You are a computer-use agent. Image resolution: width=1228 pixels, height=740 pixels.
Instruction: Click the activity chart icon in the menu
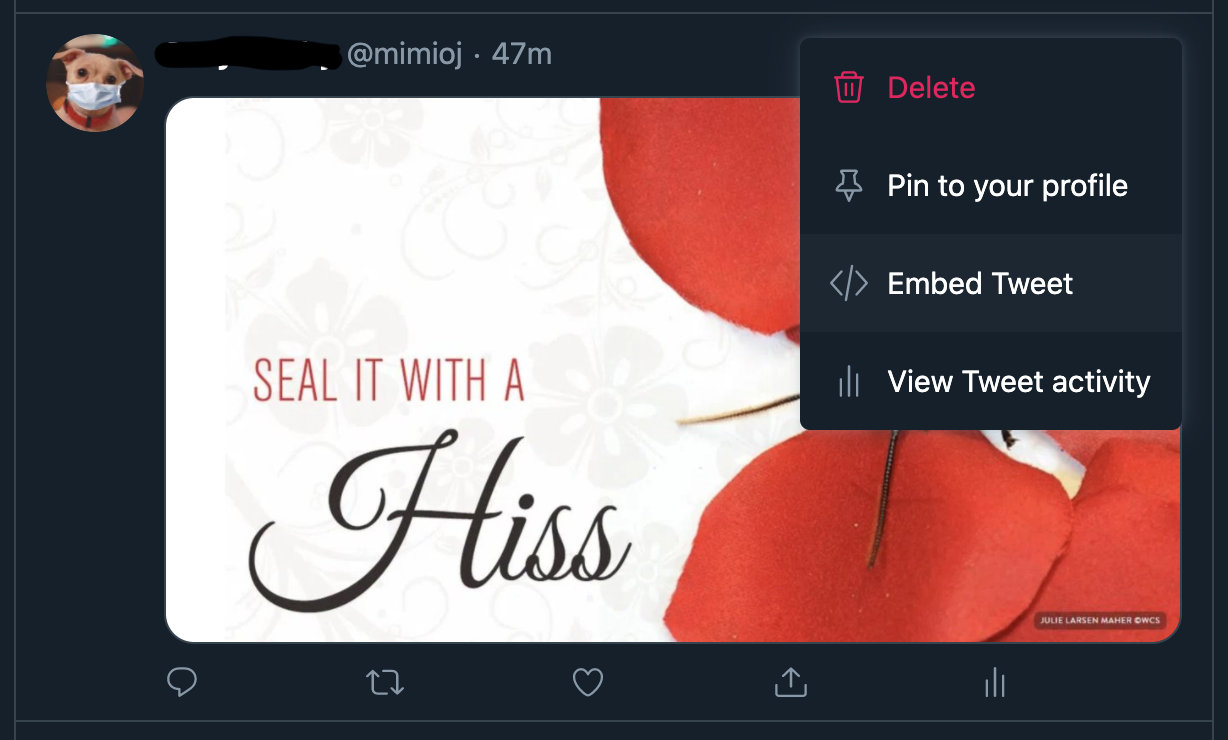[849, 381]
